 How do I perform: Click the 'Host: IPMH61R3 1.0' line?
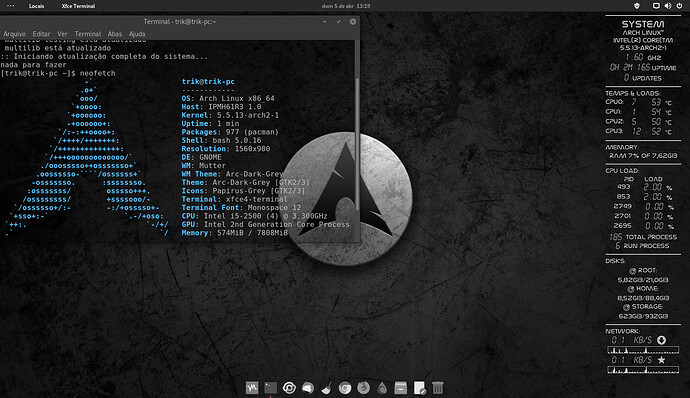click(x=221, y=107)
